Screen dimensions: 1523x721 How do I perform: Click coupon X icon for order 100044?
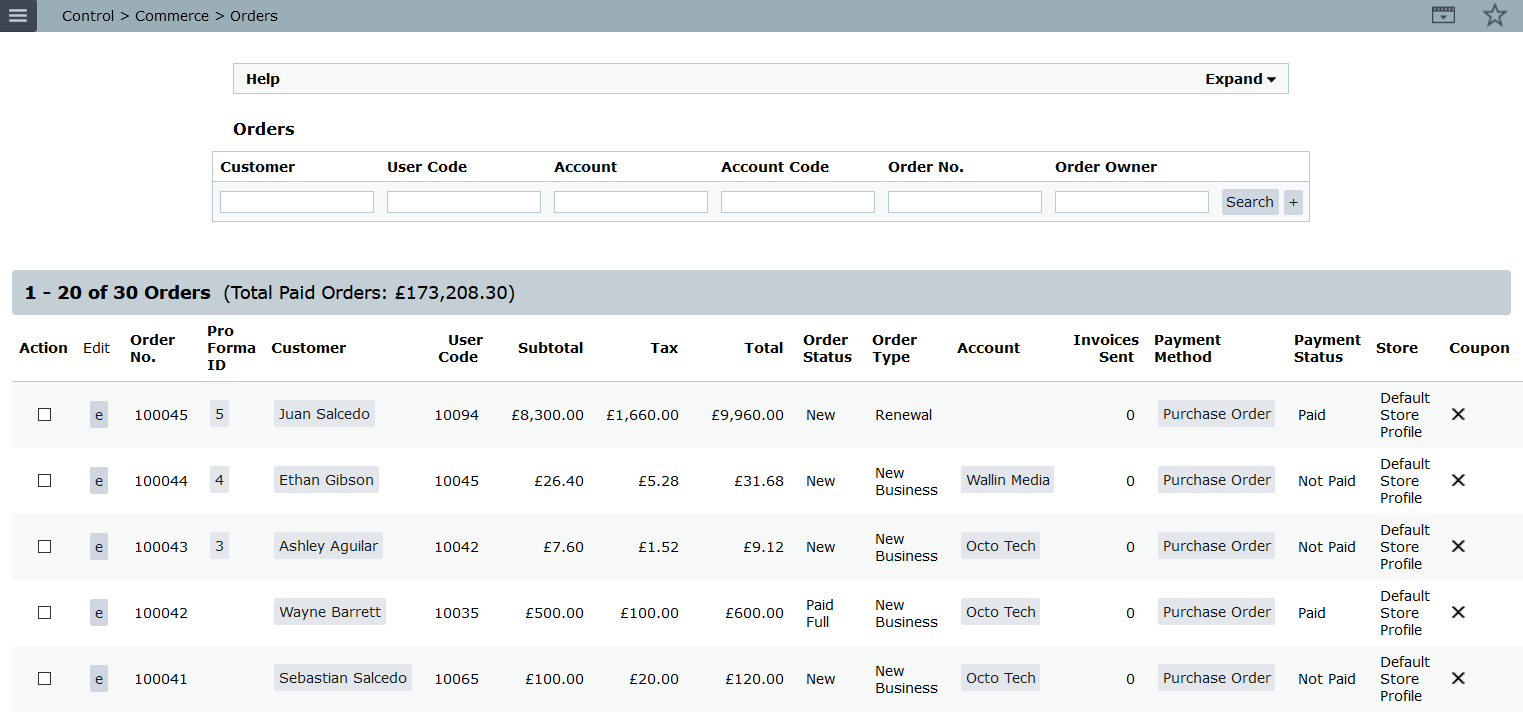point(1458,480)
